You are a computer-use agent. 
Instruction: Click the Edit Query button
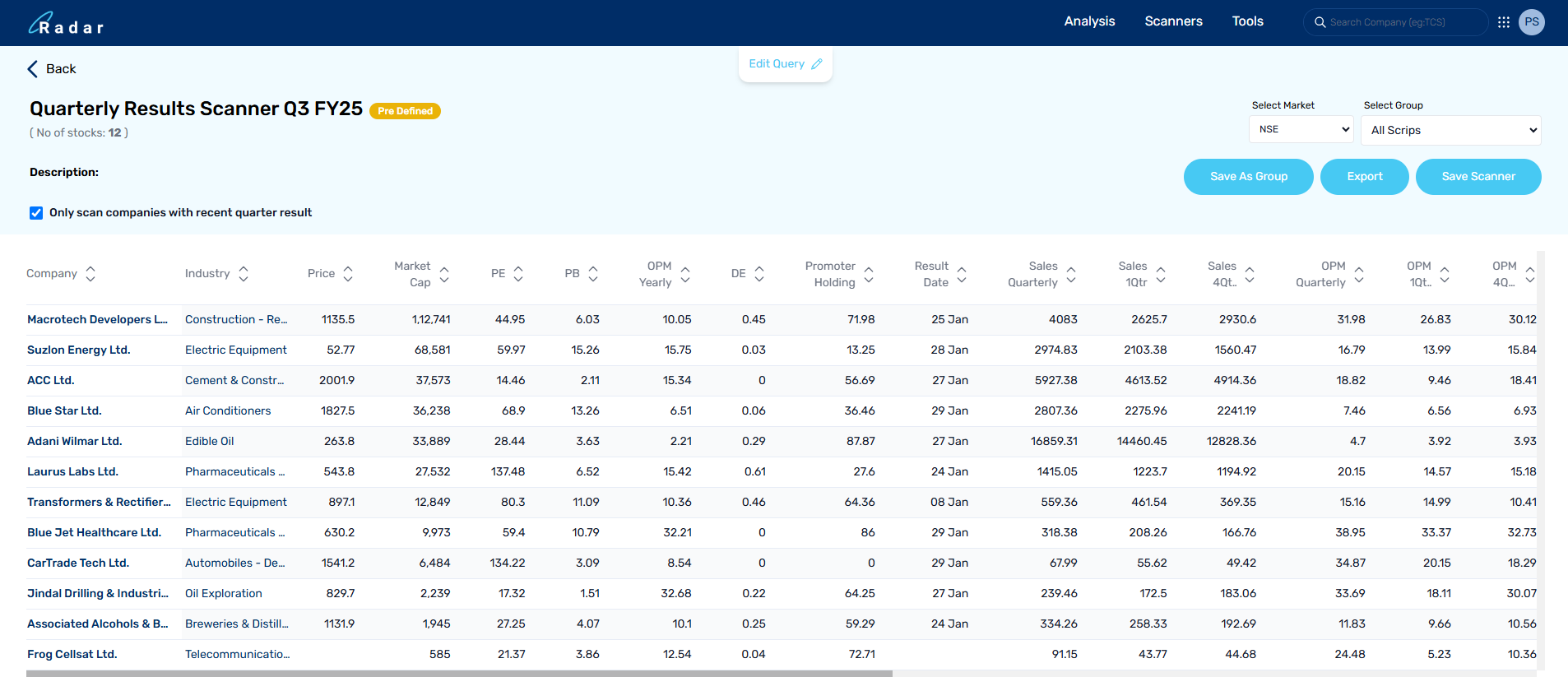coord(786,64)
